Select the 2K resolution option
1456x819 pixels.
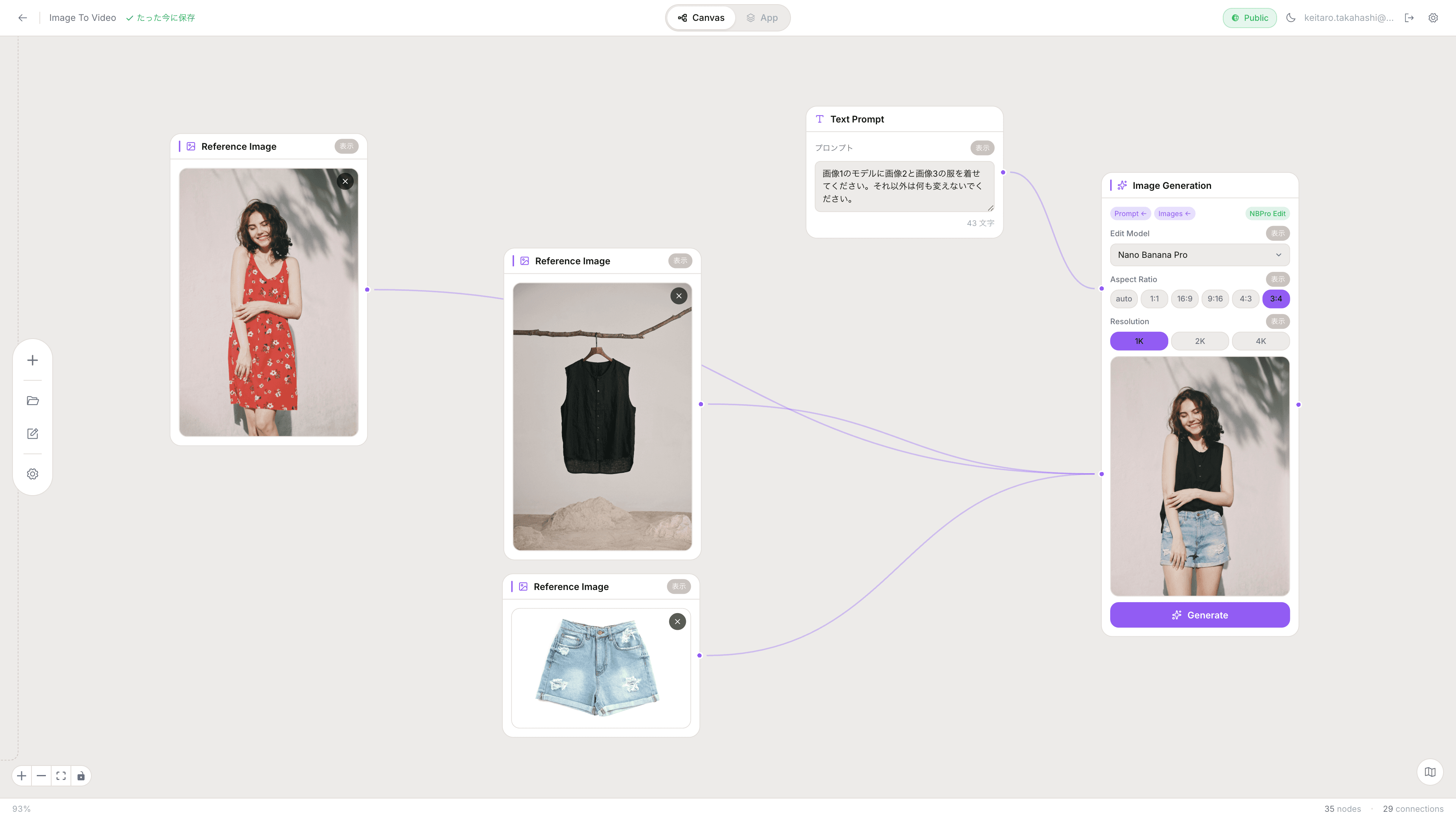pyautogui.click(x=1199, y=341)
